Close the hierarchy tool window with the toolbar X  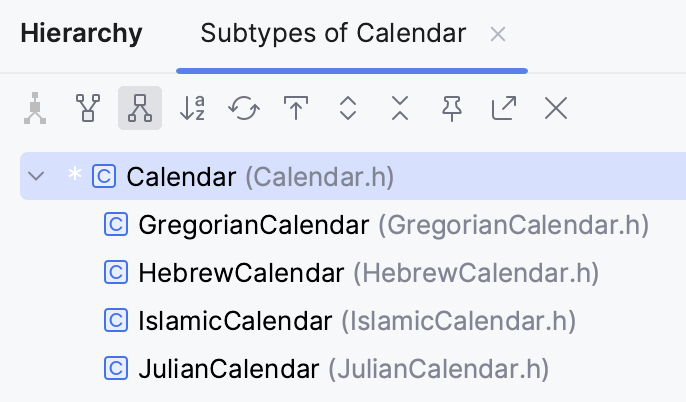tap(556, 108)
